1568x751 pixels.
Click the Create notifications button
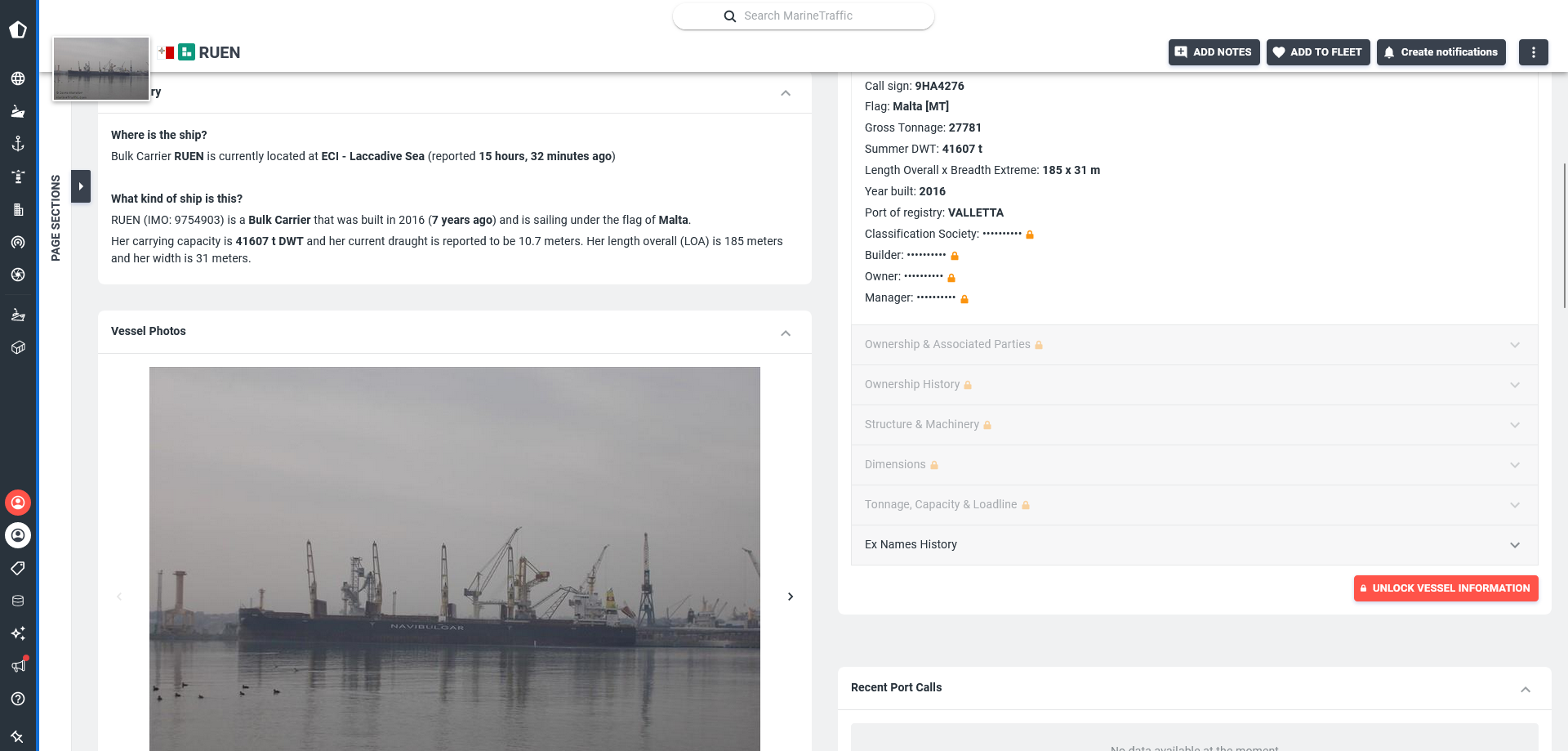[x=1441, y=52]
